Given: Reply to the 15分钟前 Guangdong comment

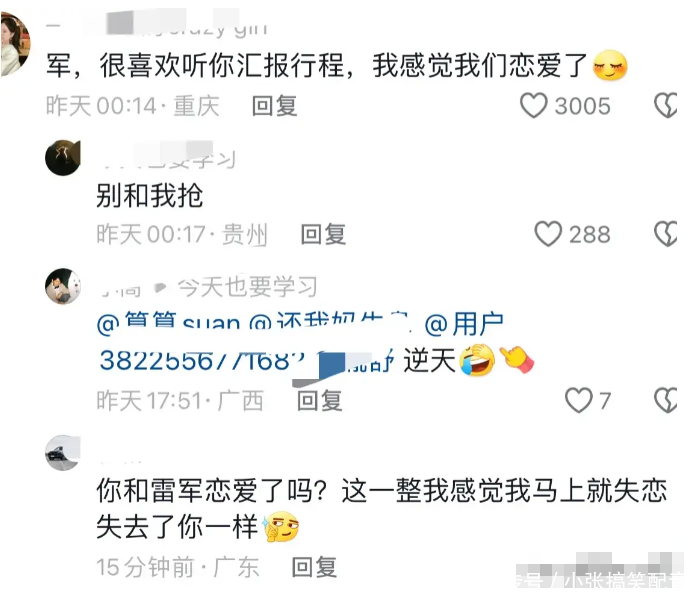Looking at the screenshot, I should click(314, 567).
